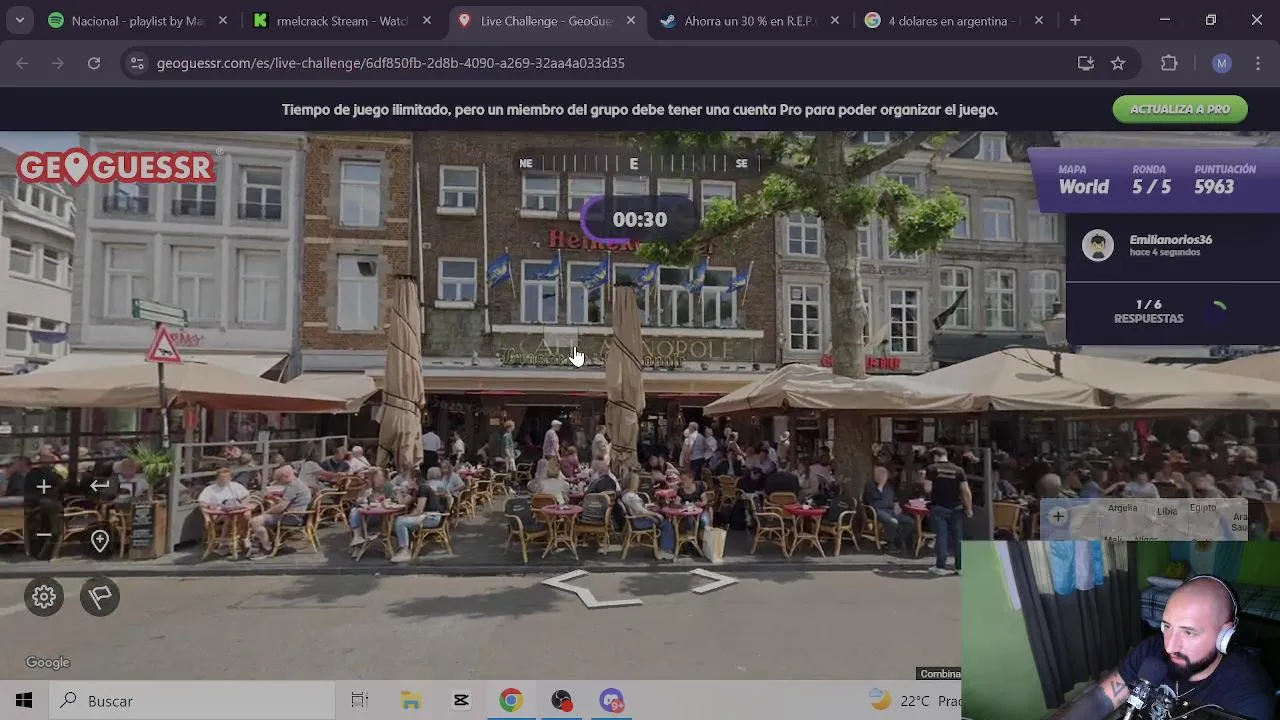Click the 5963 score value
Image resolution: width=1280 pixels, height=720 pixels.
click(x=1214, y=187)
